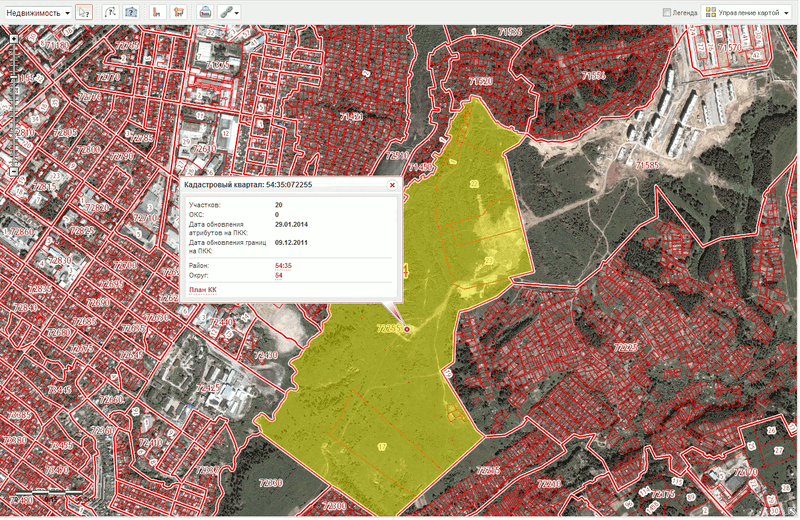Open the map info help tool
The width and height of the screenshot is (800, 520).
(131, 12)
